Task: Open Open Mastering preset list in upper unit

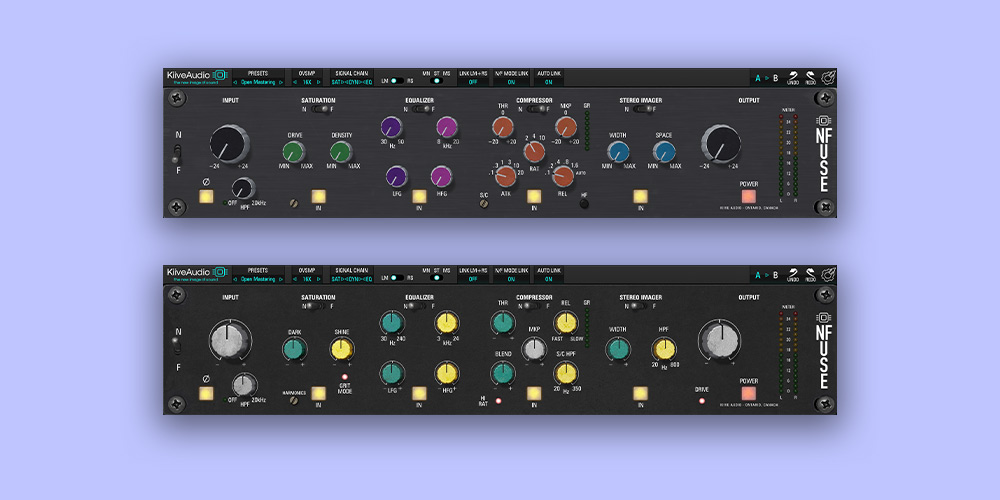Action: (258, 82)
